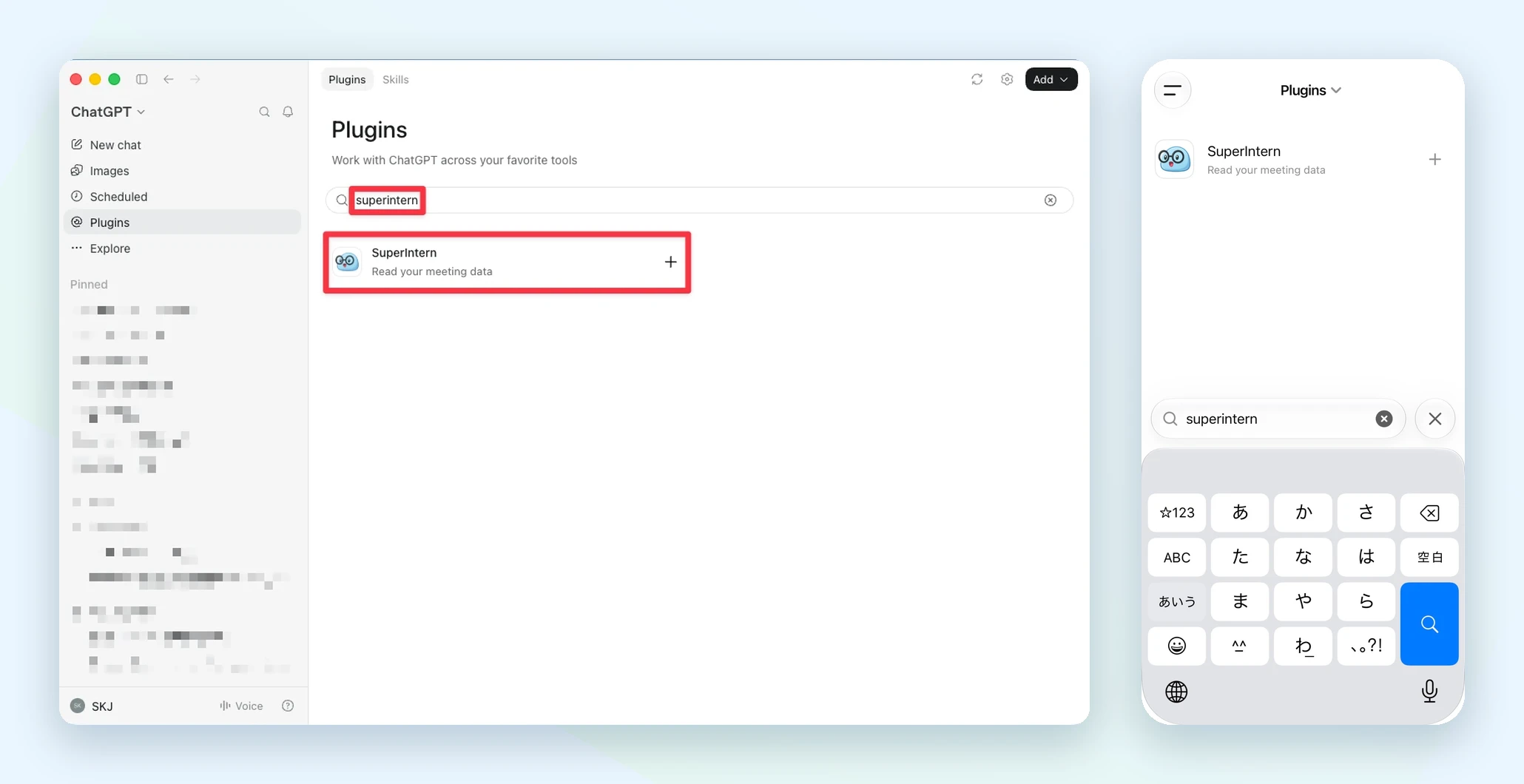Open the mobile hamburger menu button
1524x784 pixels.
coord(1173,90)
